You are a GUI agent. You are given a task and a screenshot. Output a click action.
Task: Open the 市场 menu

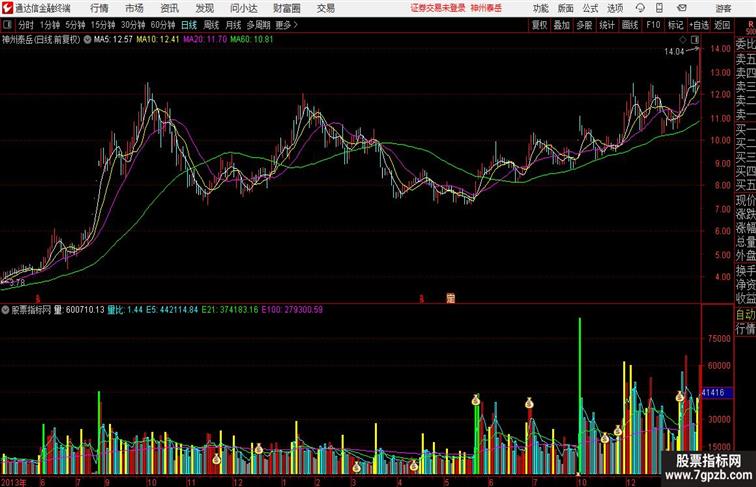pyautogui.click(x=135, y=8)
